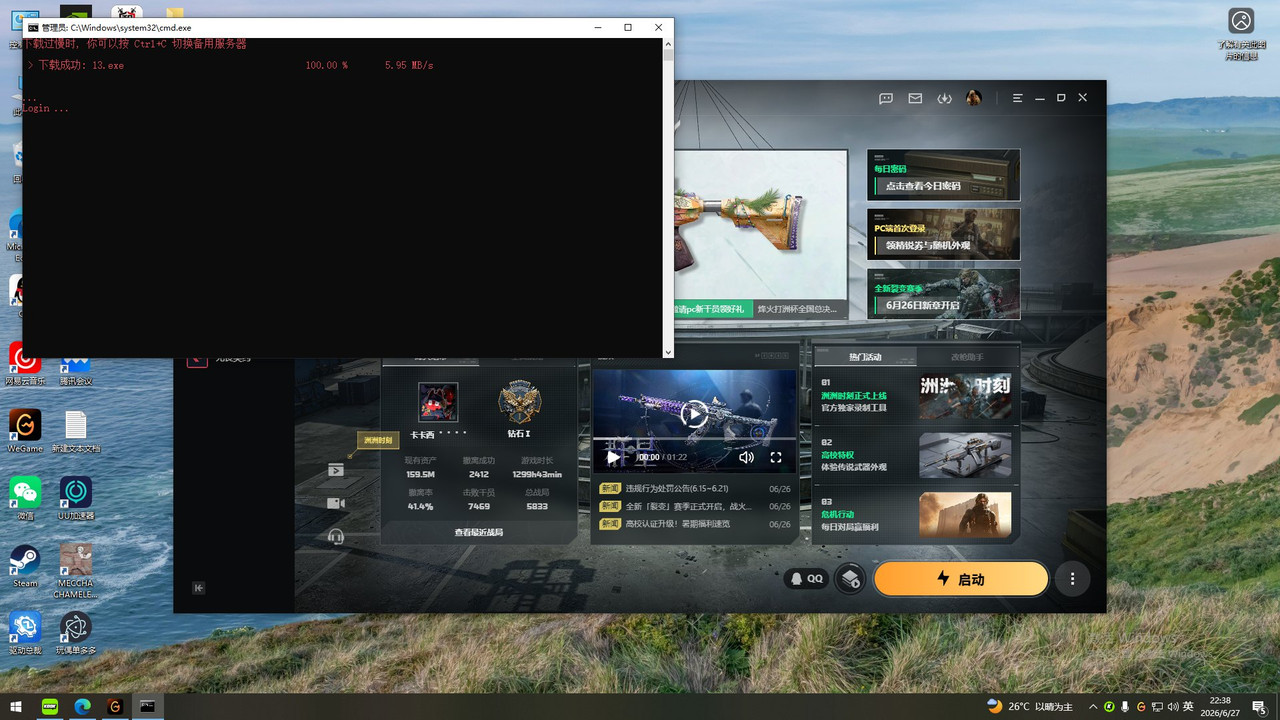The image size is (1280, 720).
Task: Click the 撤离成功 2412 stat
Action: point(479,467)
